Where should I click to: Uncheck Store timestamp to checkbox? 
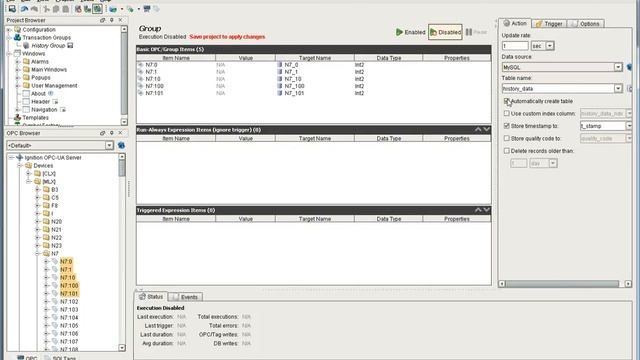[x=507, y=126]
